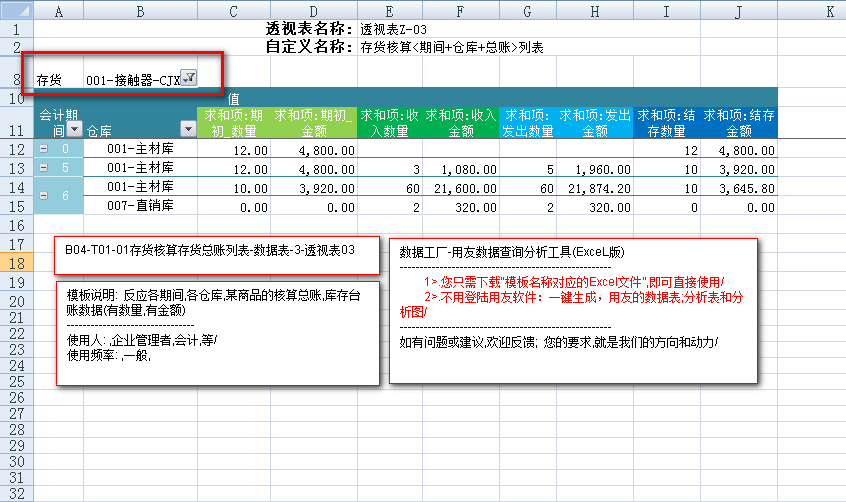Collapse the period 5 pivot group
Image resolution: width=846 pixels, height=502 pixels.
coord(43,168)
